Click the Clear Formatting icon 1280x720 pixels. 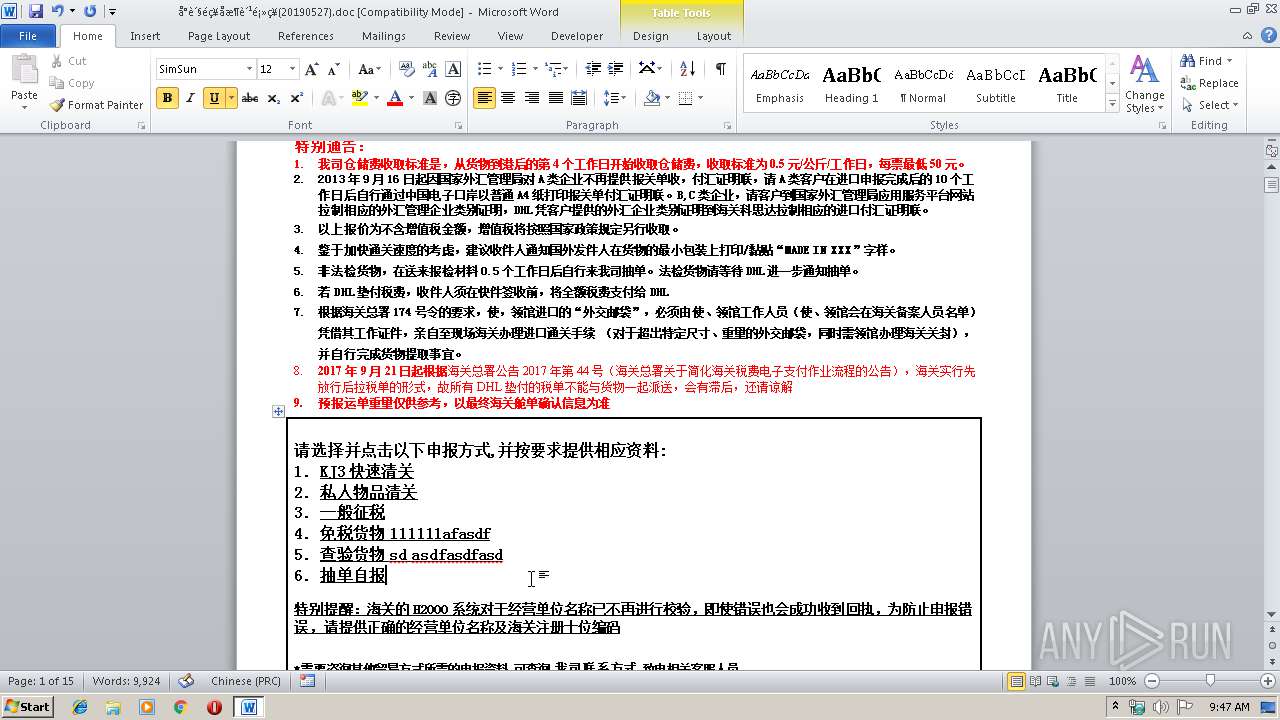coord(407,69)
